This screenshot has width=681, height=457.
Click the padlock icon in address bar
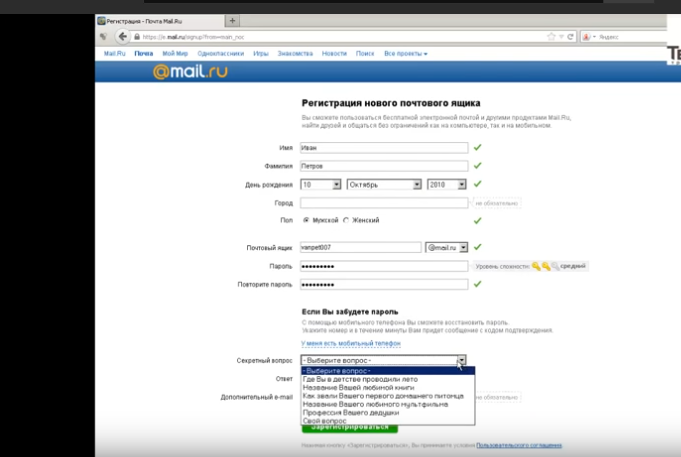(x=137, y=37)
